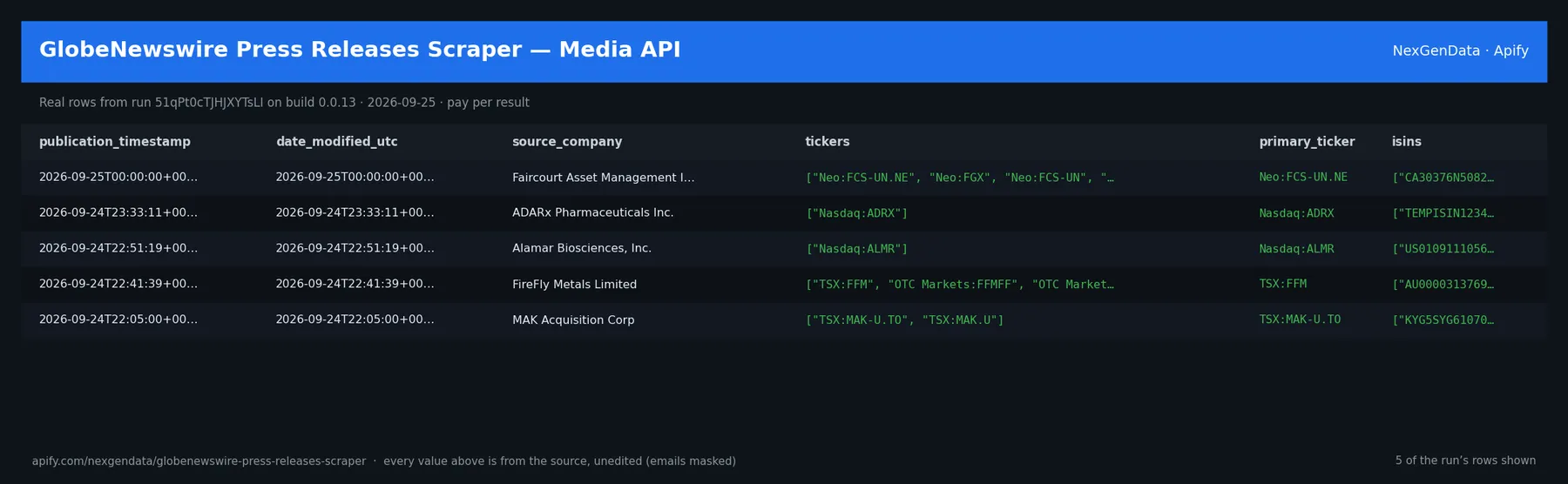Click publication timestamp 2026-09-24T22:51:19
The width and height of the screenshot is (1568, 484).
click(x=118, y=249)
